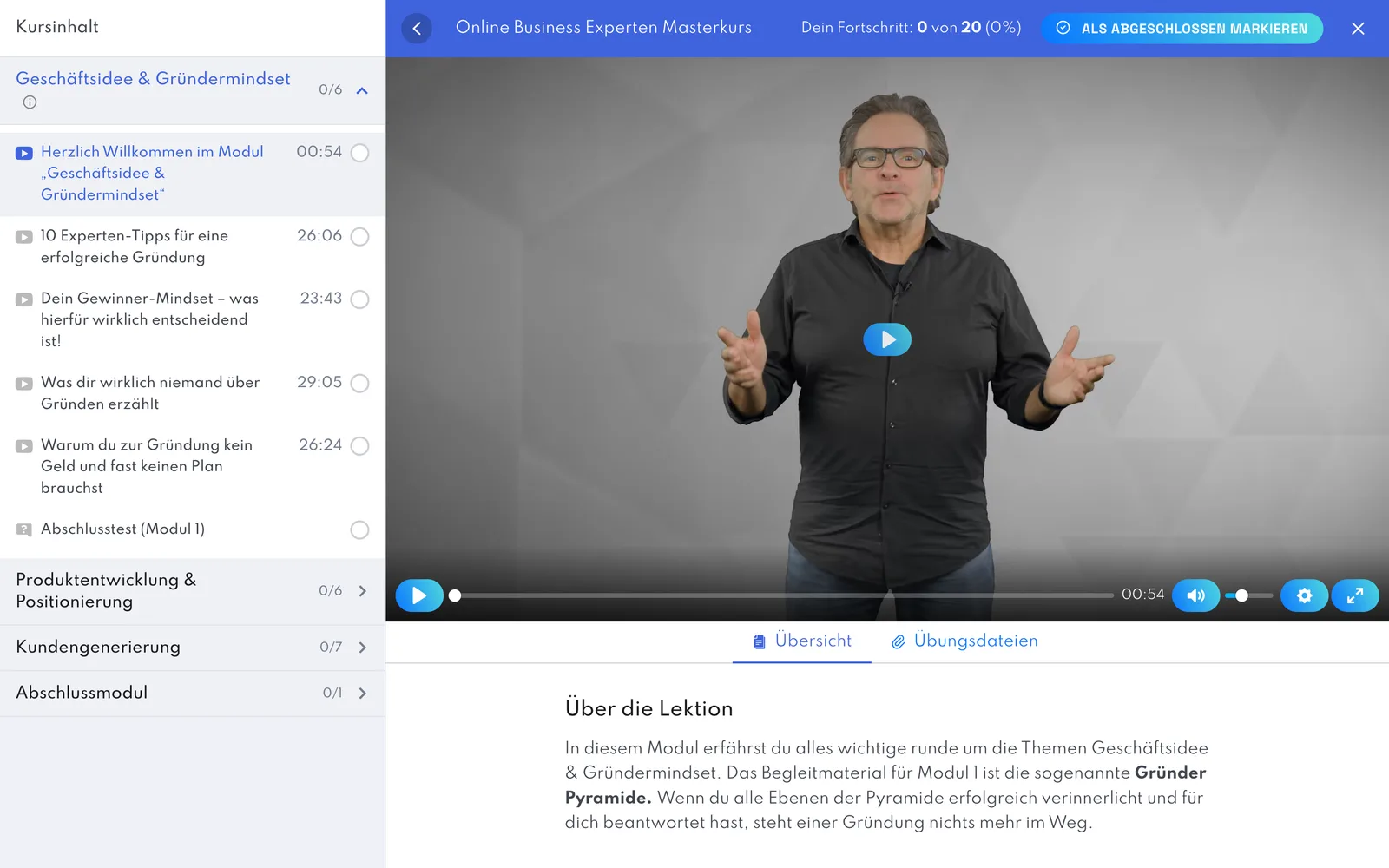Switch to the Übungsdateien tab
1389x868 pixels.
tap(964, 641)
